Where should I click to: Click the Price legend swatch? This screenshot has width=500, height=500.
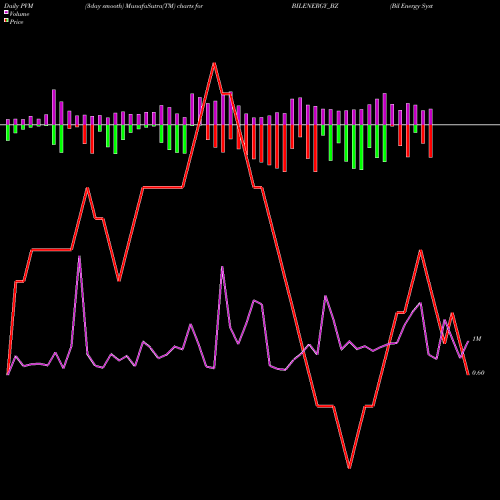coord(6,21)
